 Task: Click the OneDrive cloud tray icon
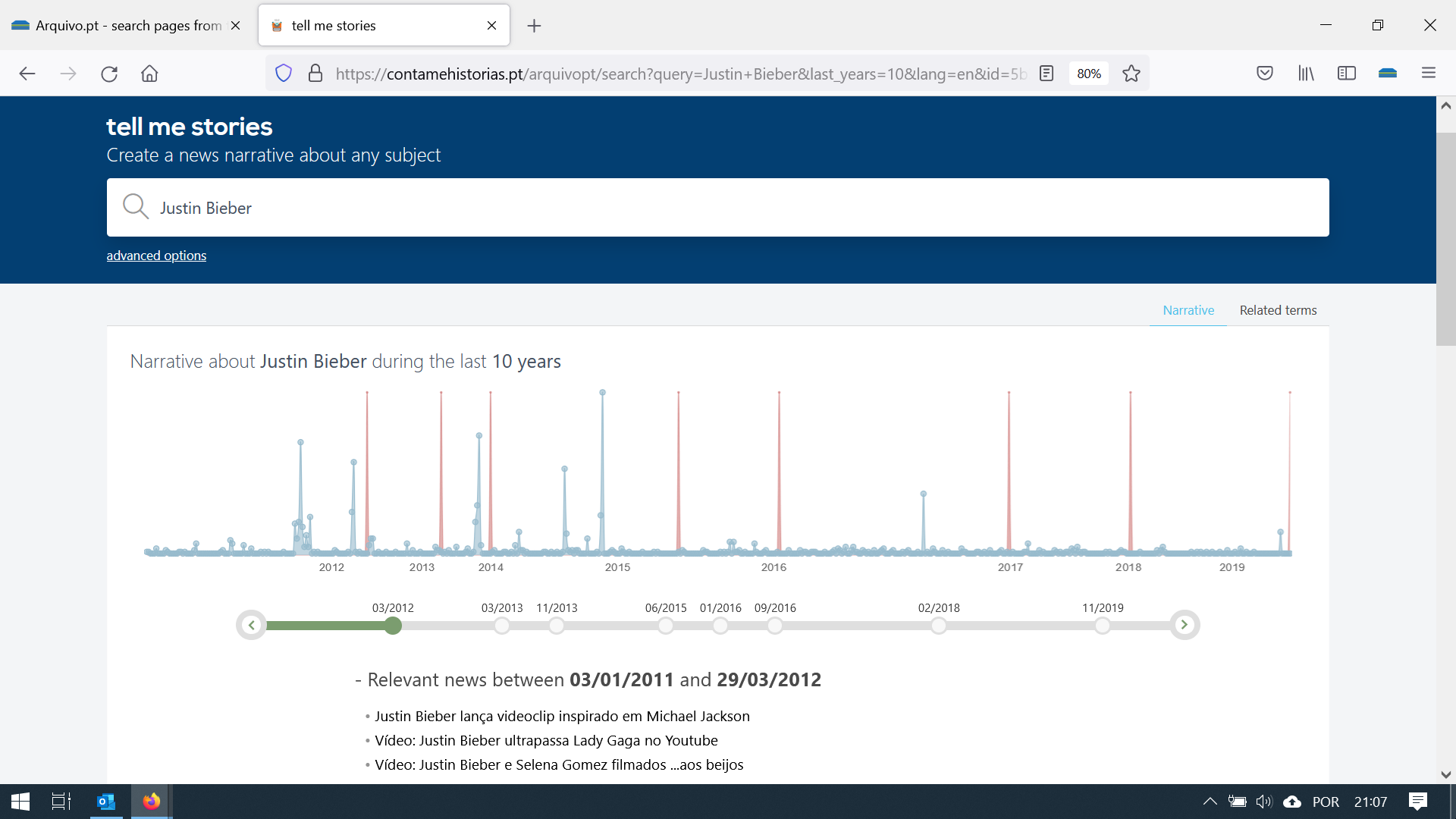(1292, 802)
